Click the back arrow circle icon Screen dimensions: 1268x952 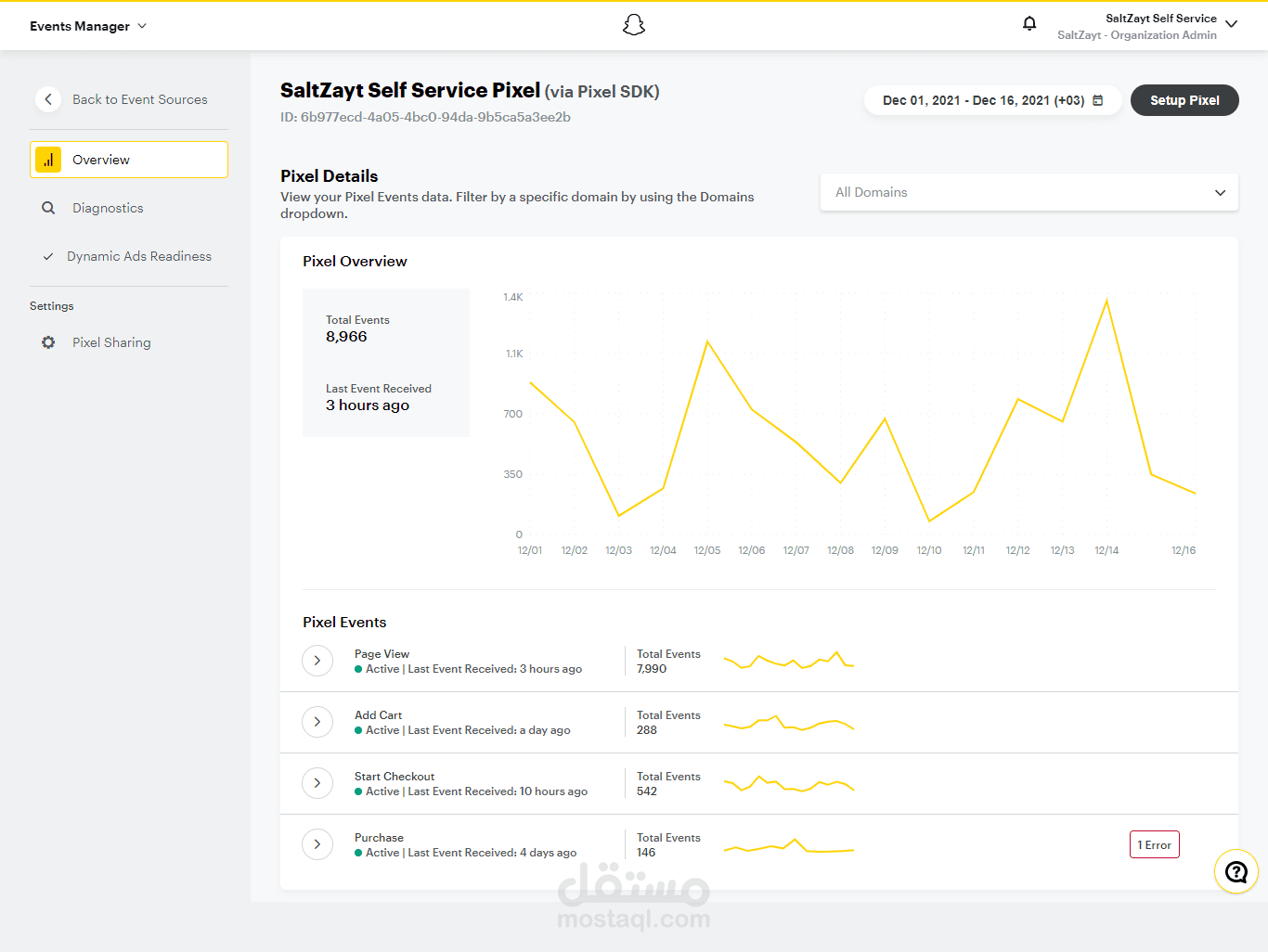(x=48, y=99)
